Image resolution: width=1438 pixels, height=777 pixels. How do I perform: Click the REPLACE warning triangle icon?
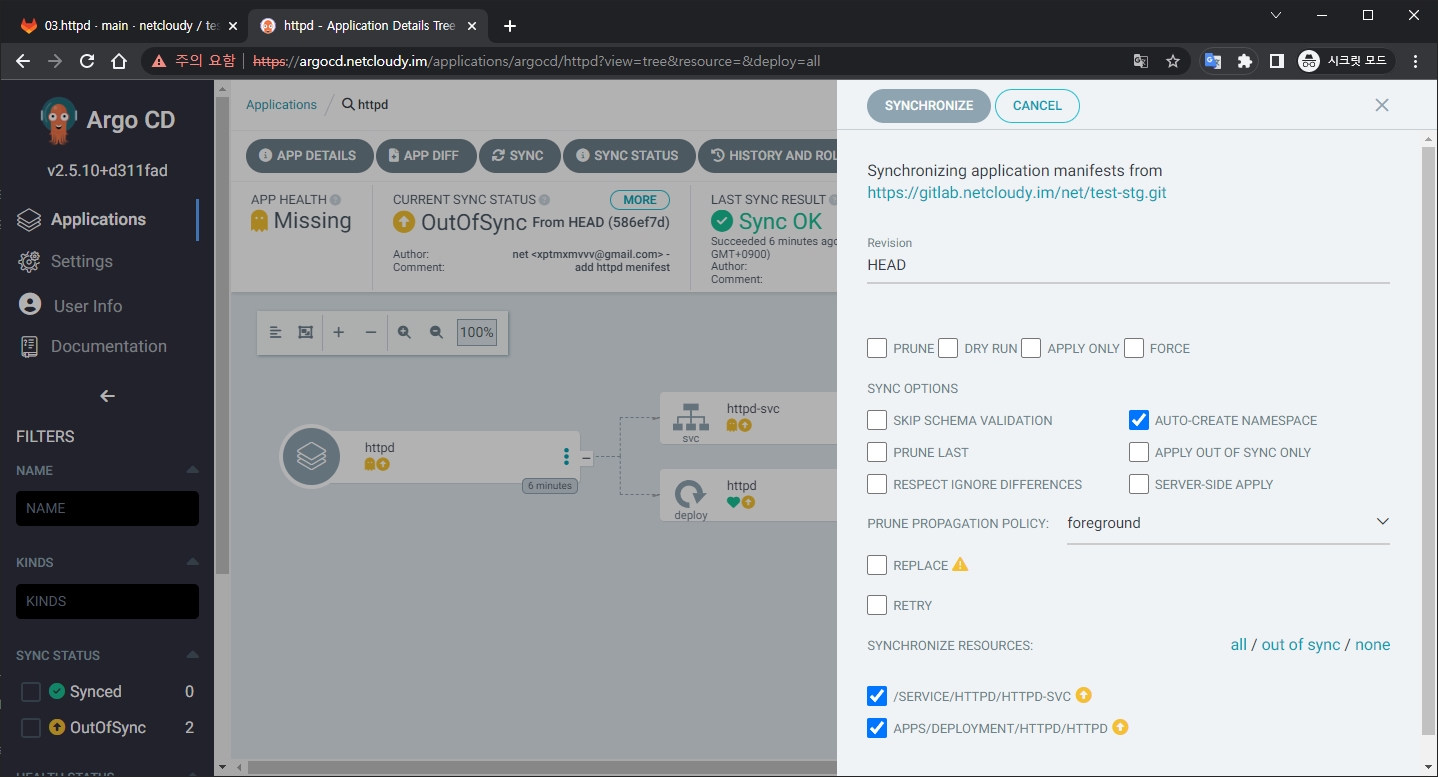tap(960, 564)
